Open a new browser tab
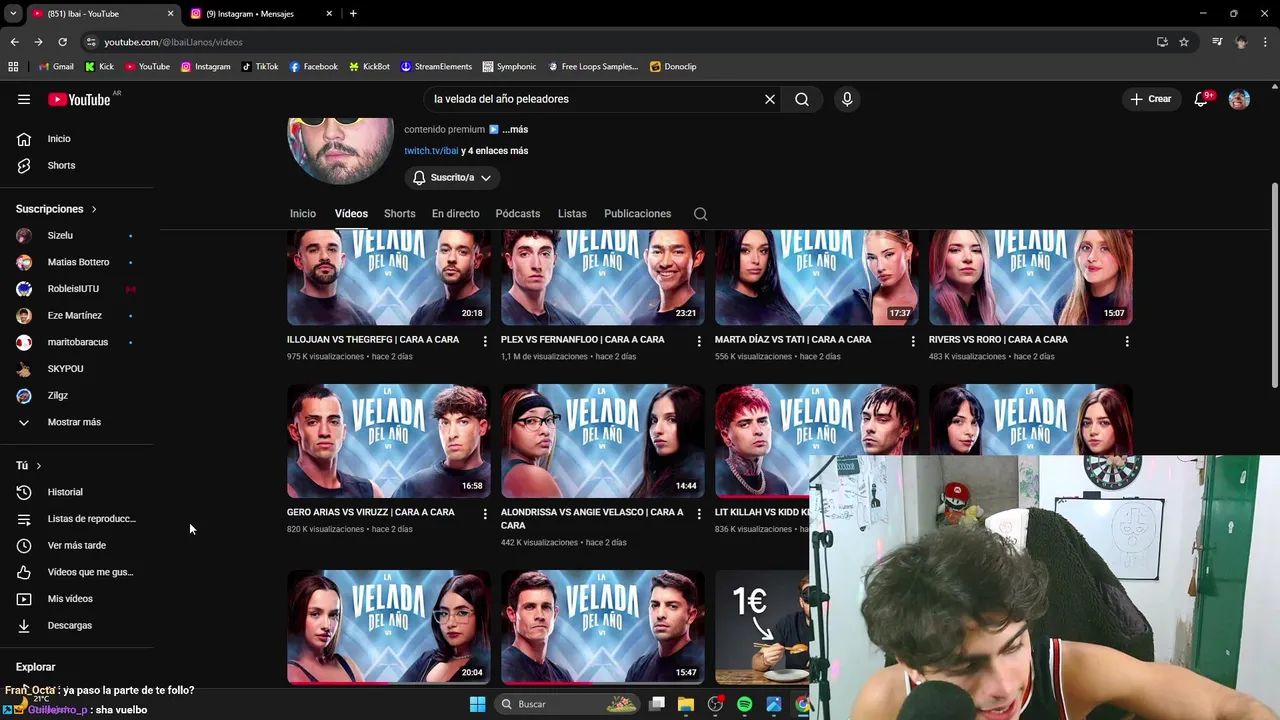1280x720 pixels. pos(353,14)
